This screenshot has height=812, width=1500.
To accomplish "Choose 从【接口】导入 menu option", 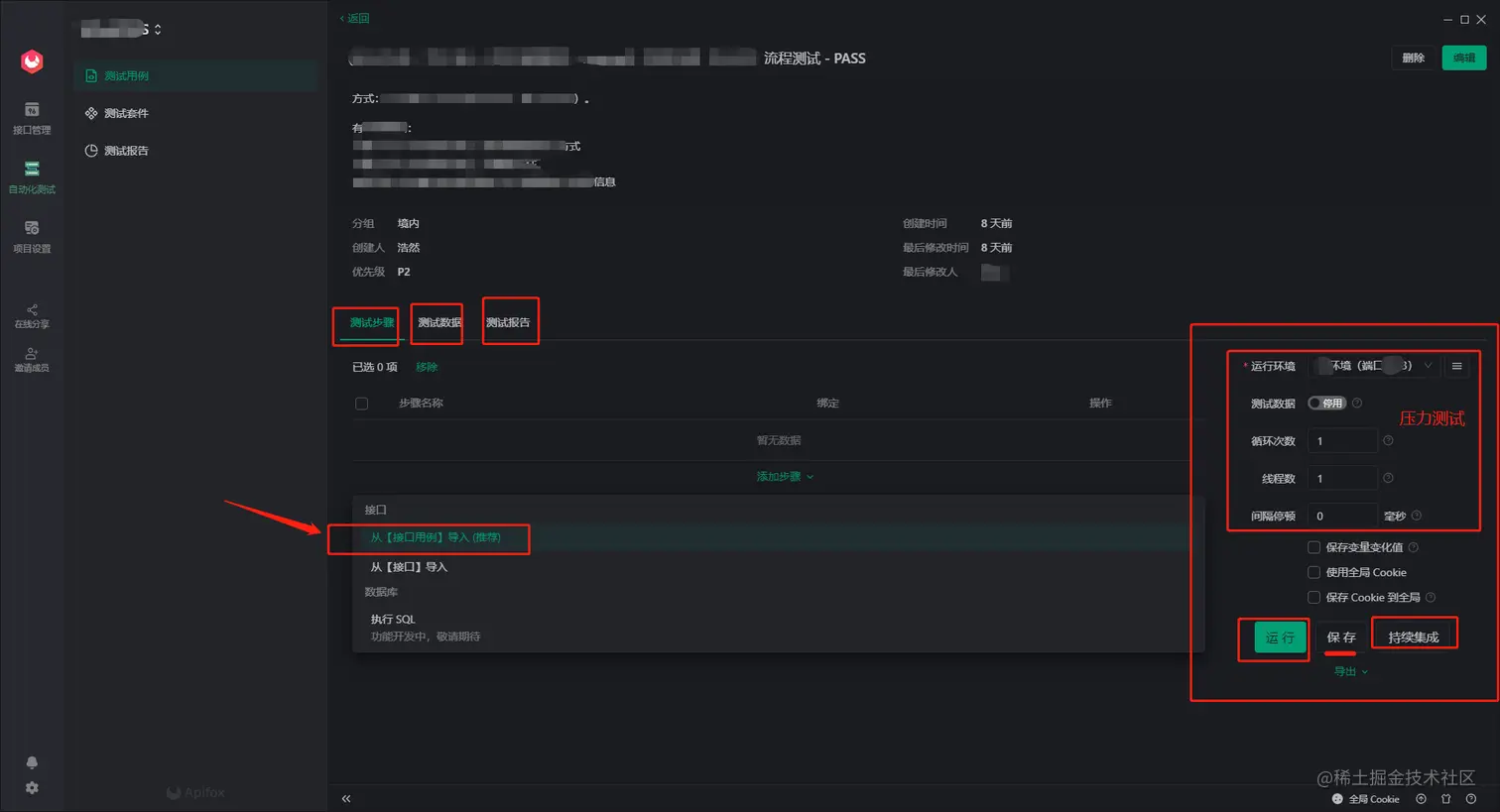I will (x=779, y=567).
